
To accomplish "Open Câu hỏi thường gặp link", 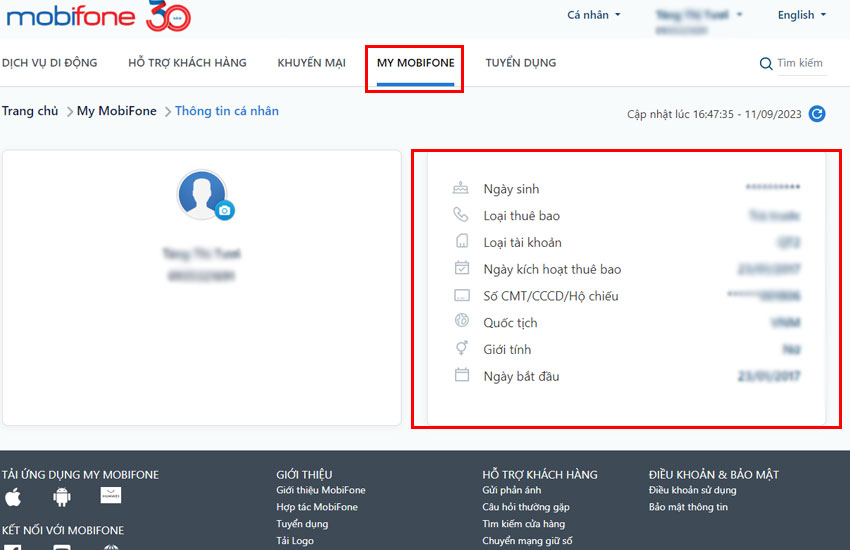I will pyautogui.click(x=525, y=507).
